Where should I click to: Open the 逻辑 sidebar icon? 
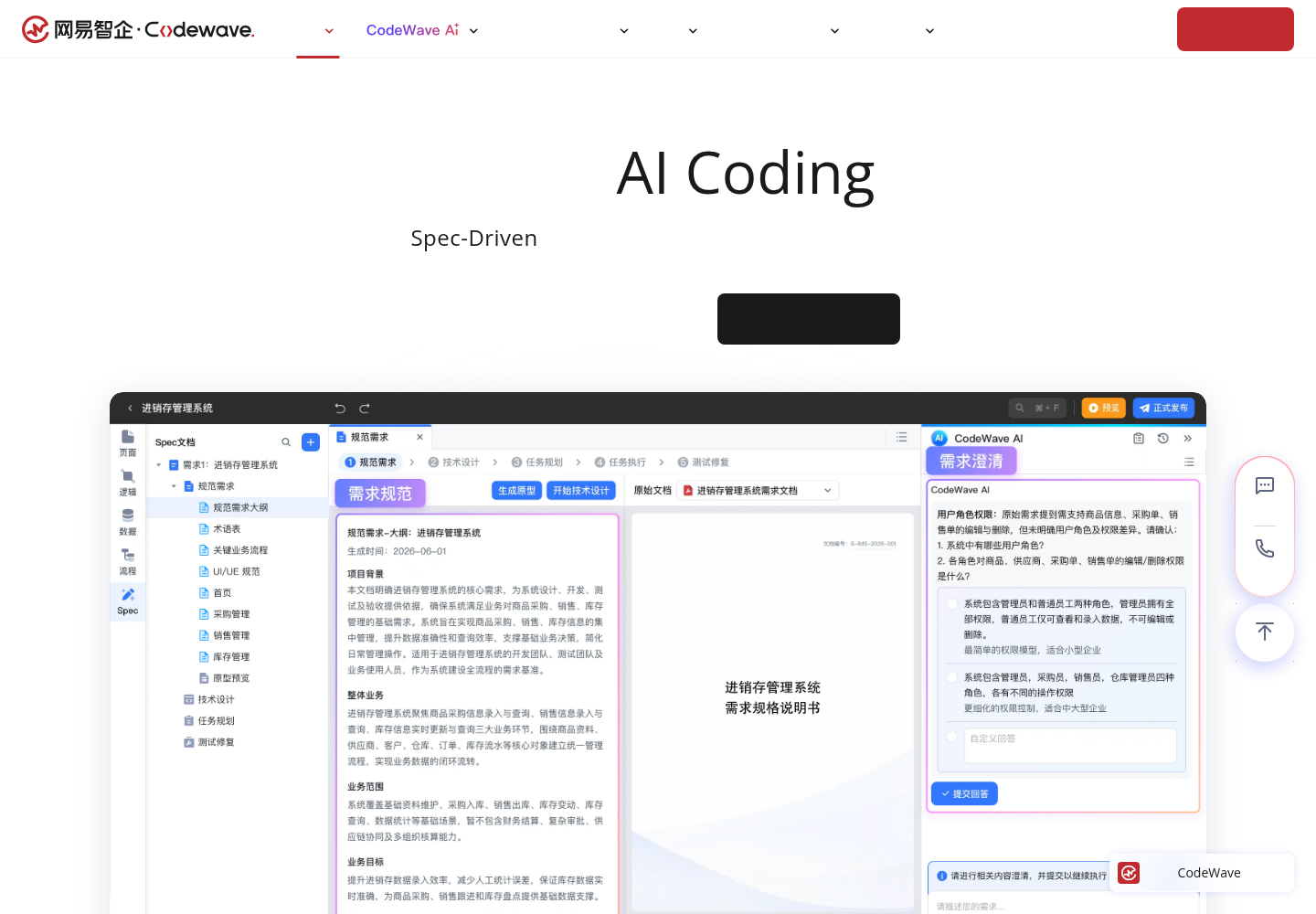[128, 483]
